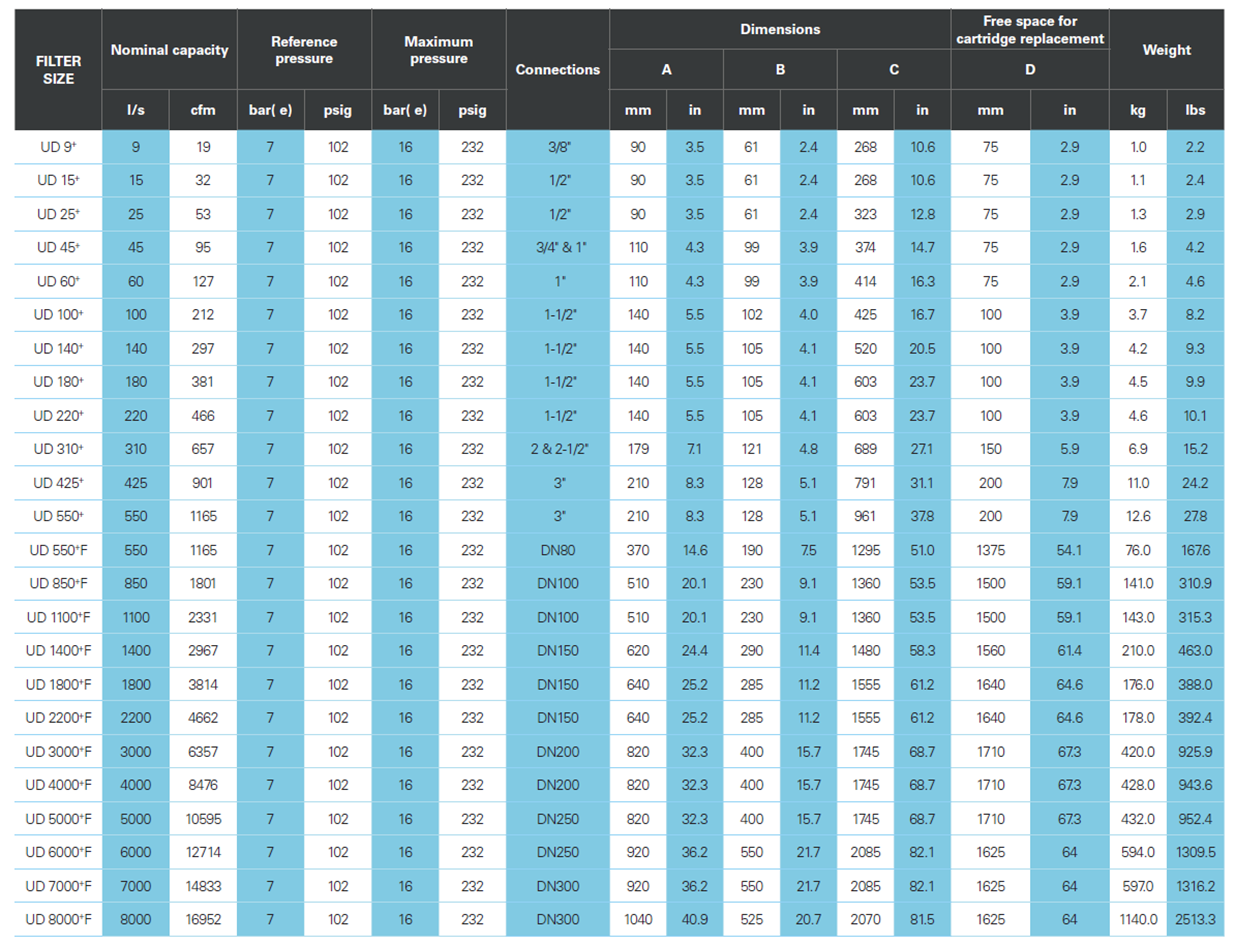The image size is (1236, 945).
Task: Click the DN80 connection cell
Action: pos(557,550)
